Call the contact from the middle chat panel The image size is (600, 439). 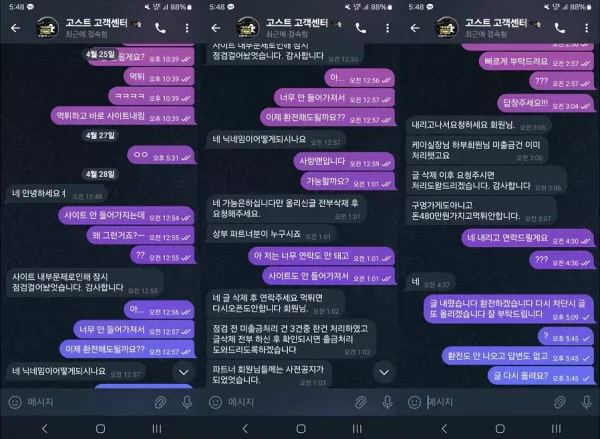tap(360, 28)
